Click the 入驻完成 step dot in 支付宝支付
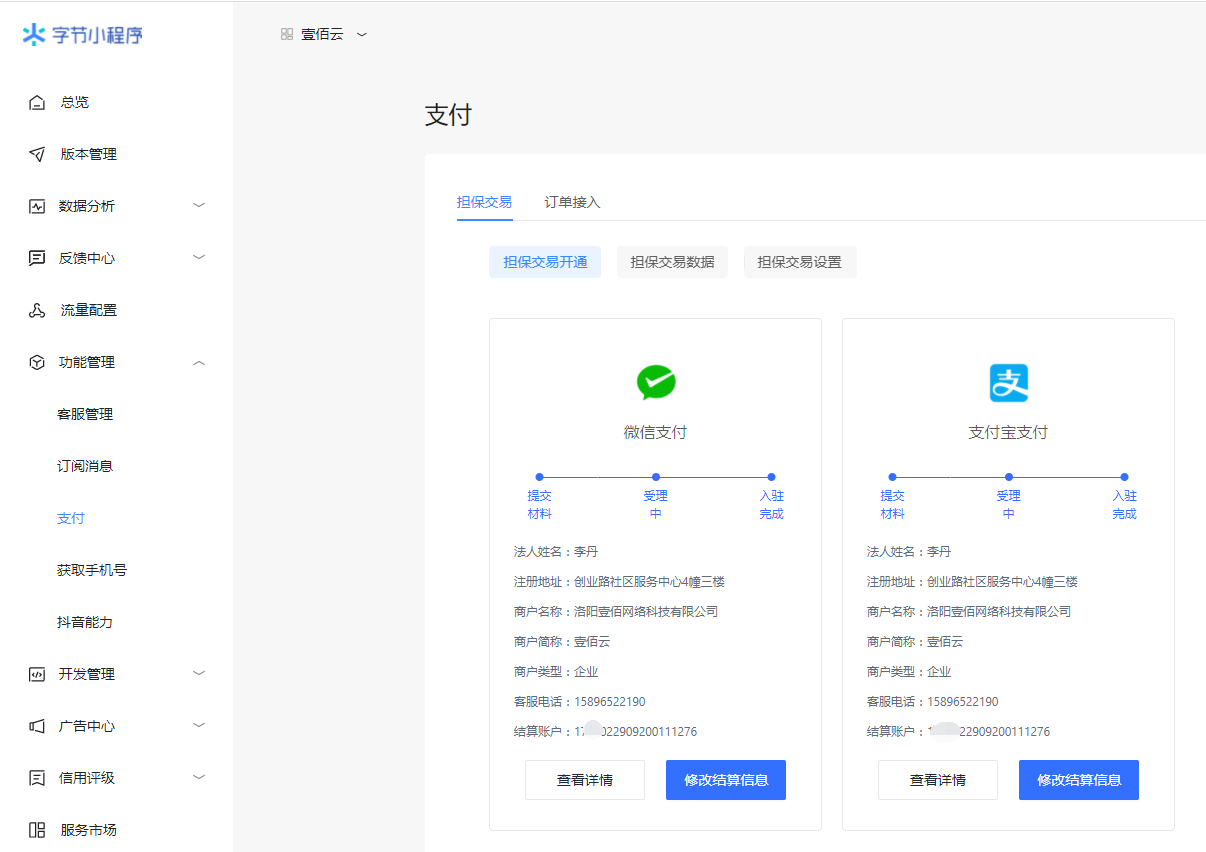Image resolution: width=1206 pixels, height=852 pixels. [1124, 477]
